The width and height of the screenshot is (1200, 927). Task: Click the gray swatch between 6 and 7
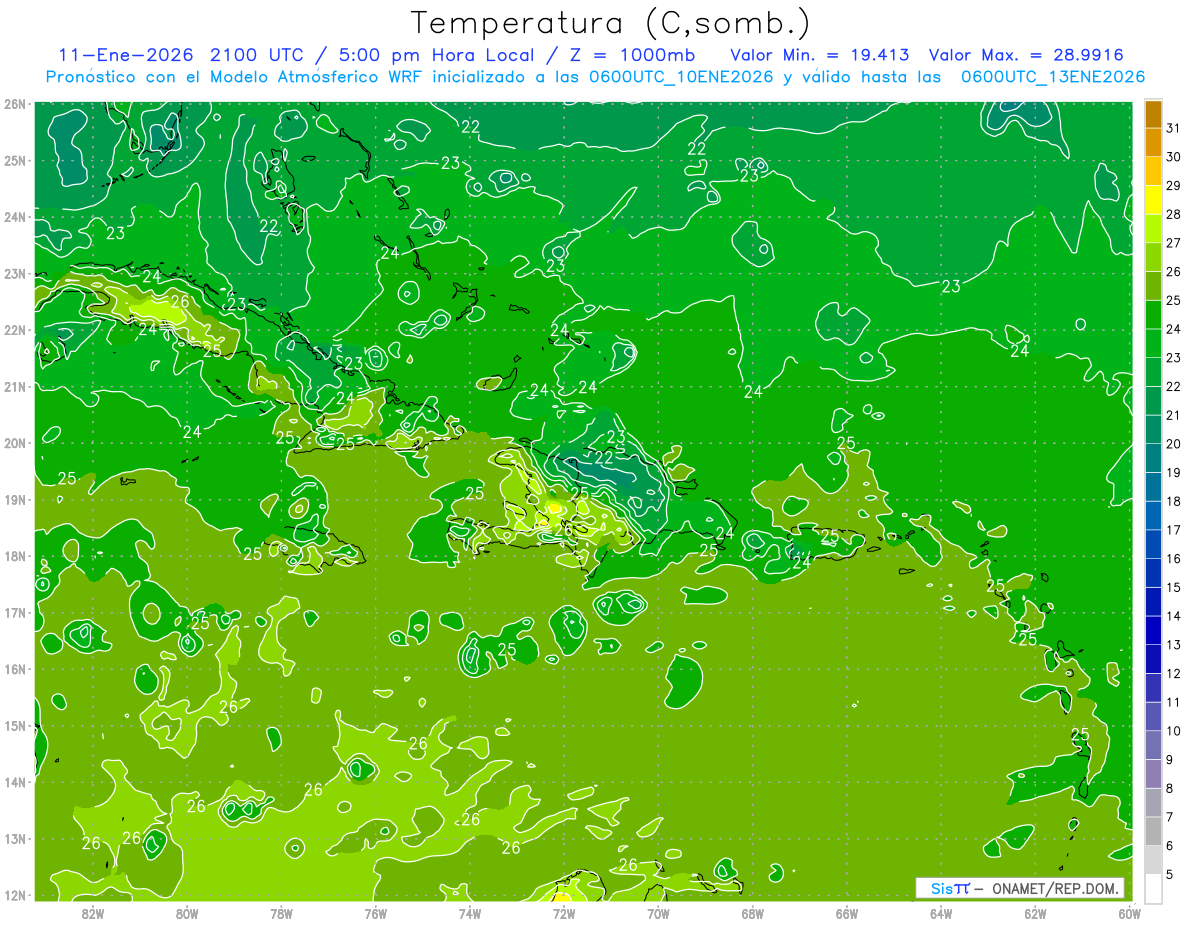click(x=1153, y=832)
